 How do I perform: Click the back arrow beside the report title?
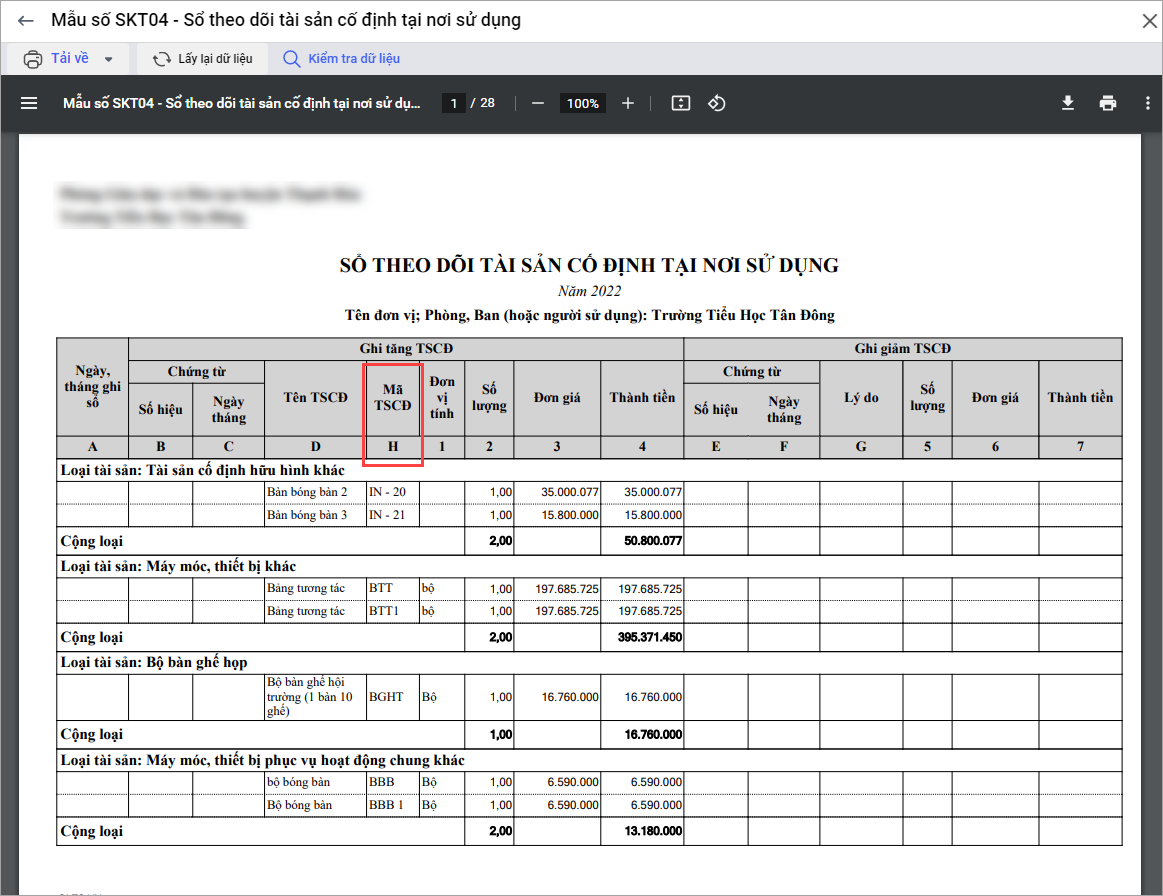click(26, 20)
